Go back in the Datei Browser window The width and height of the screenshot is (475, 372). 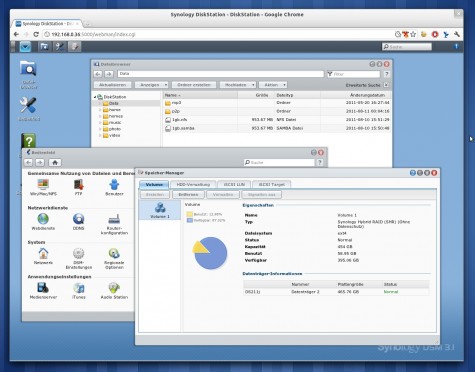98,74
